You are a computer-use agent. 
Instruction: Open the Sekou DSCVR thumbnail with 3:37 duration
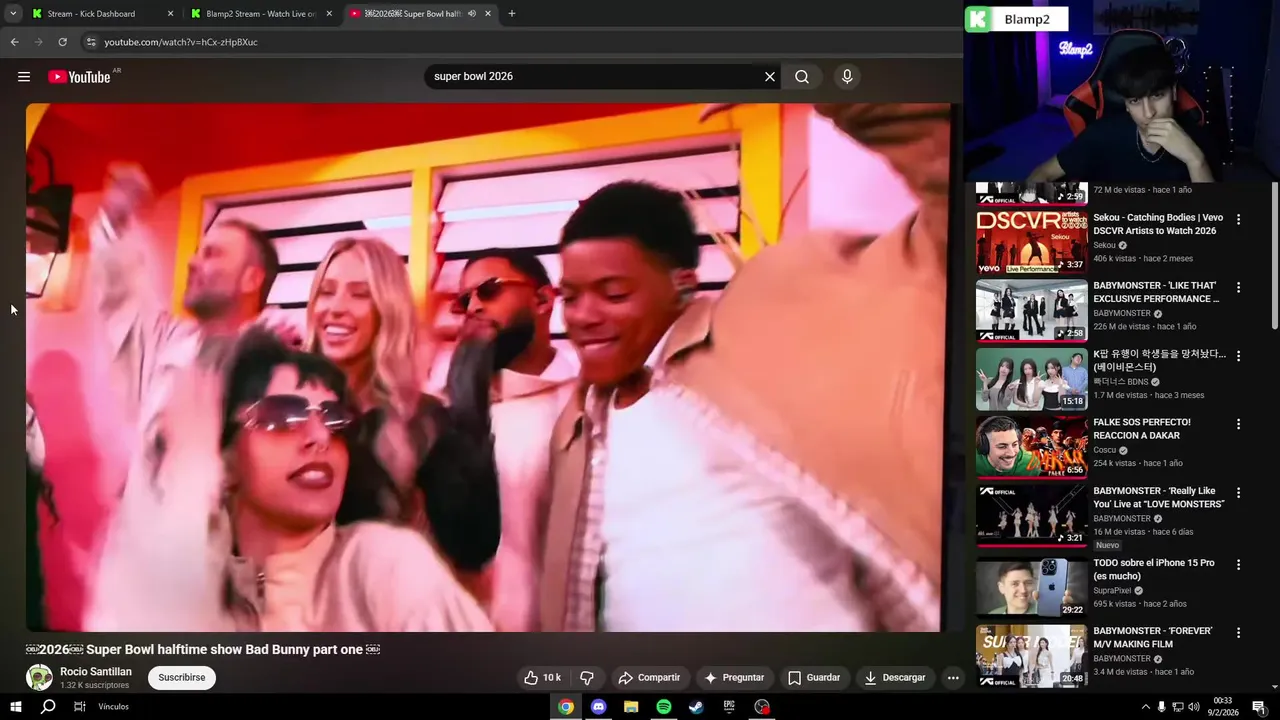pyautogui.click(x=1032, y=242)
